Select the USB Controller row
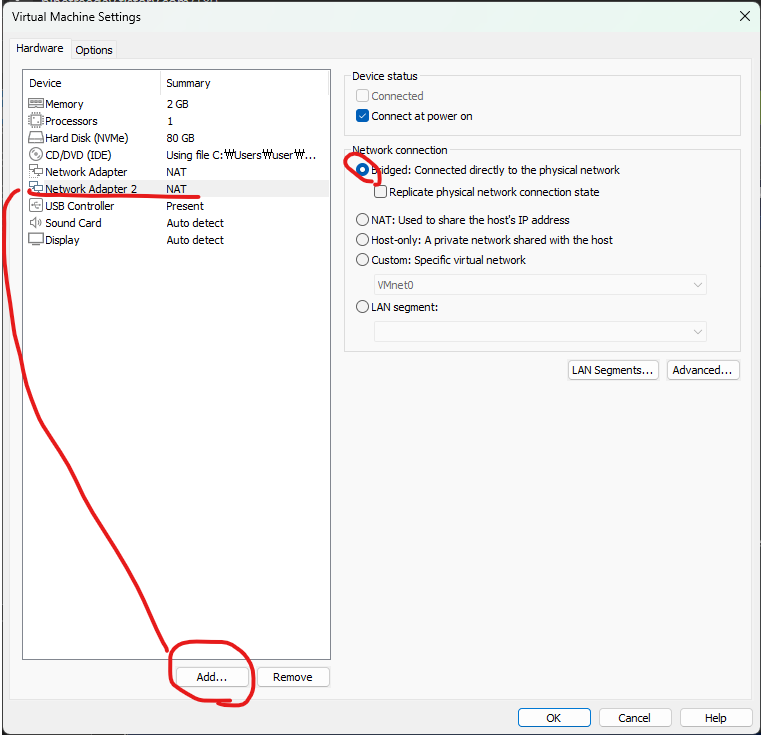Viewport: 761px width, 735px height. pos(178,205)
